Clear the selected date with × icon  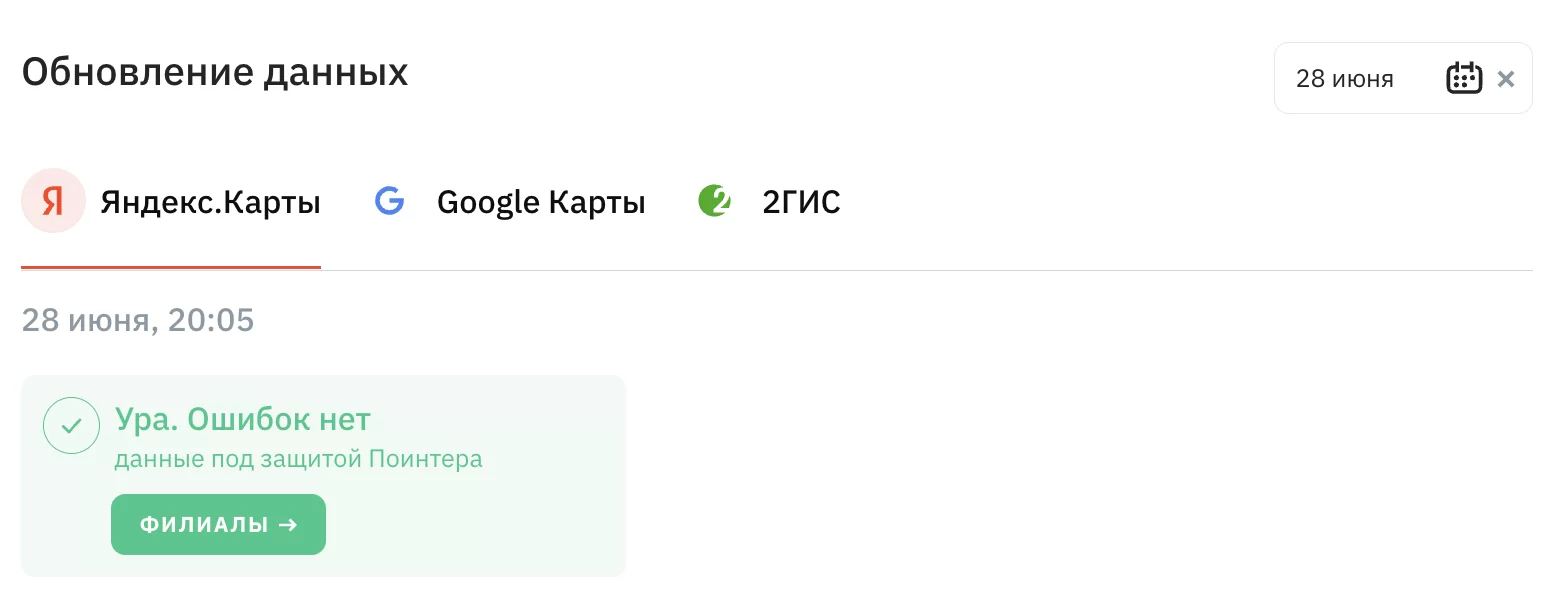(1506, 79)
